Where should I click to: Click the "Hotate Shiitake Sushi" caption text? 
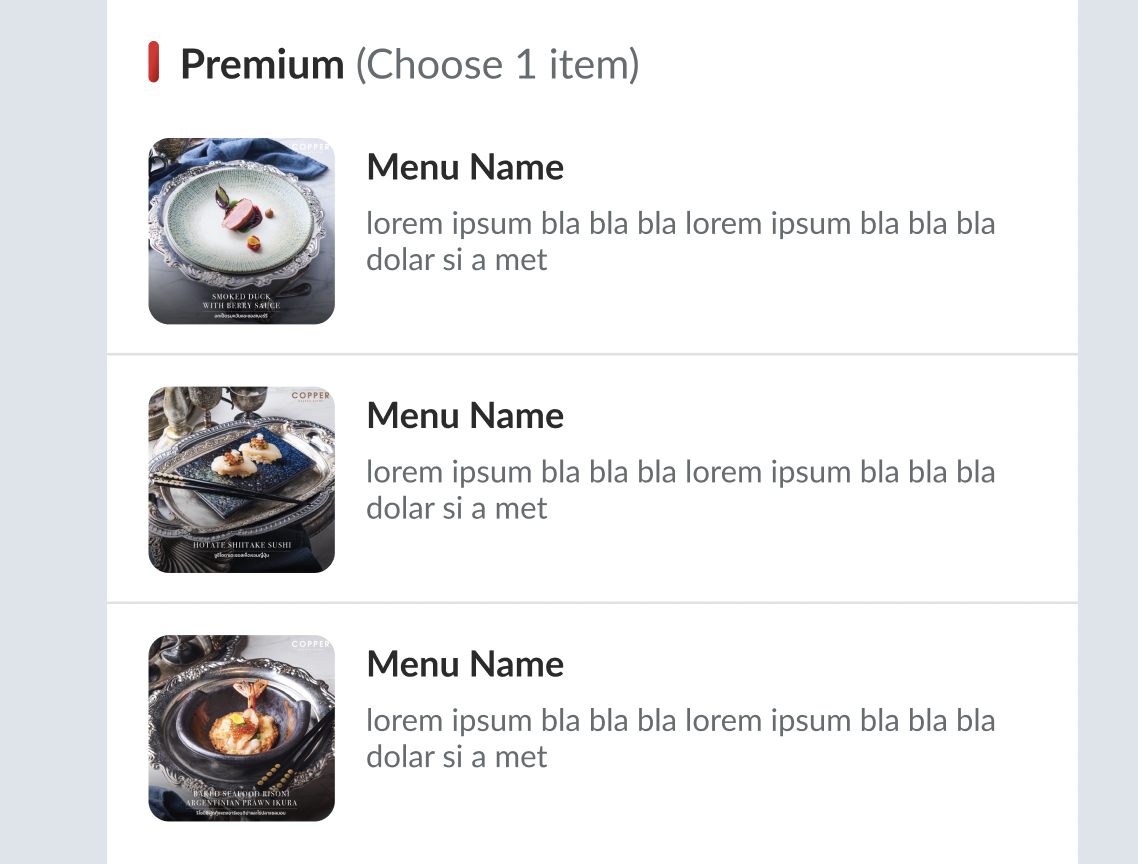(241, 545)
